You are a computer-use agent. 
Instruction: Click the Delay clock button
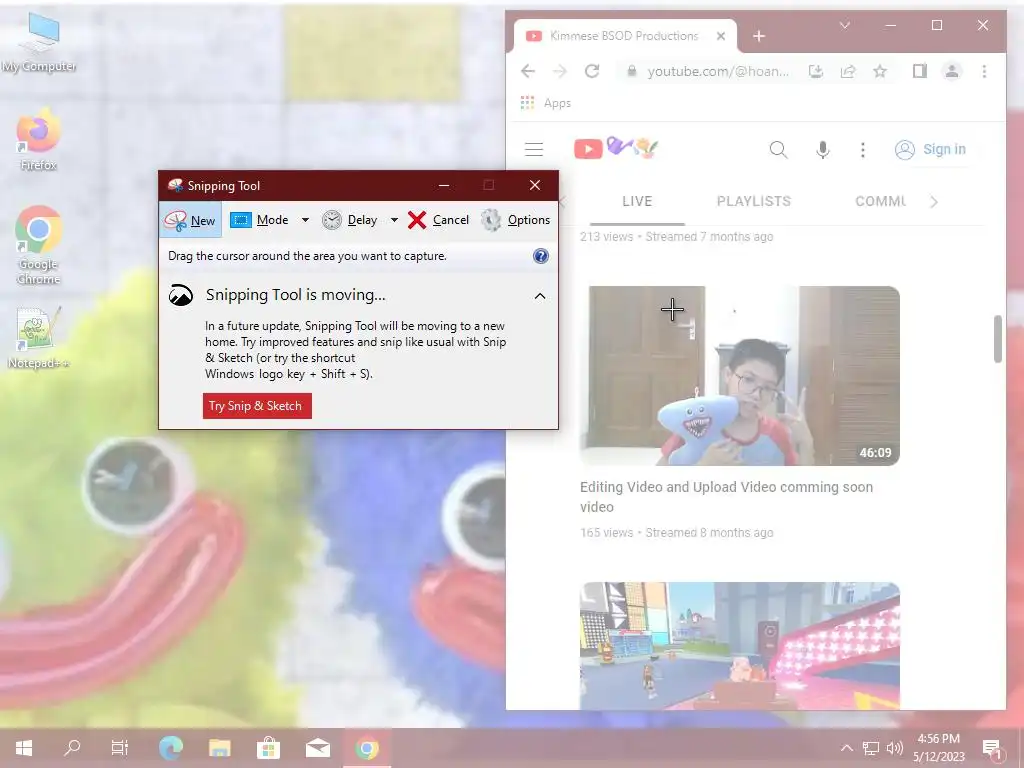[x=350, y=220]
